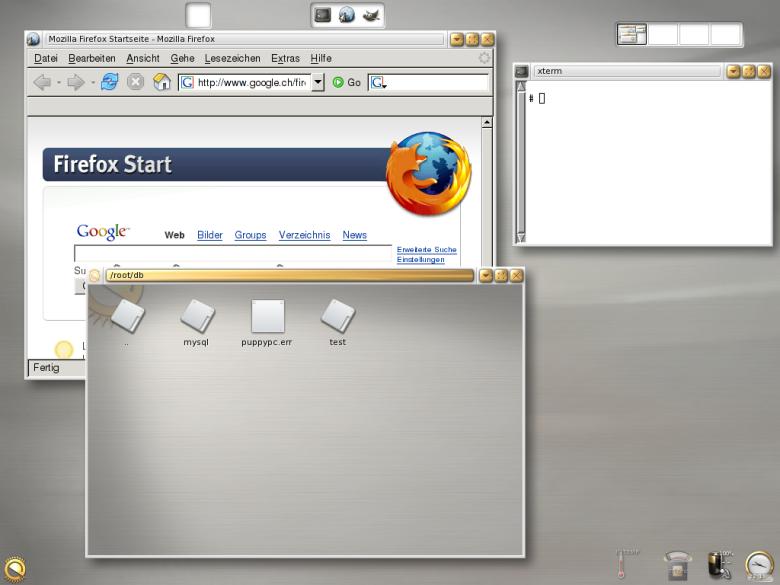Open the test folder
Image resolution: width=780 pixels, height=585 pixels.
click(x=338, y=322)
